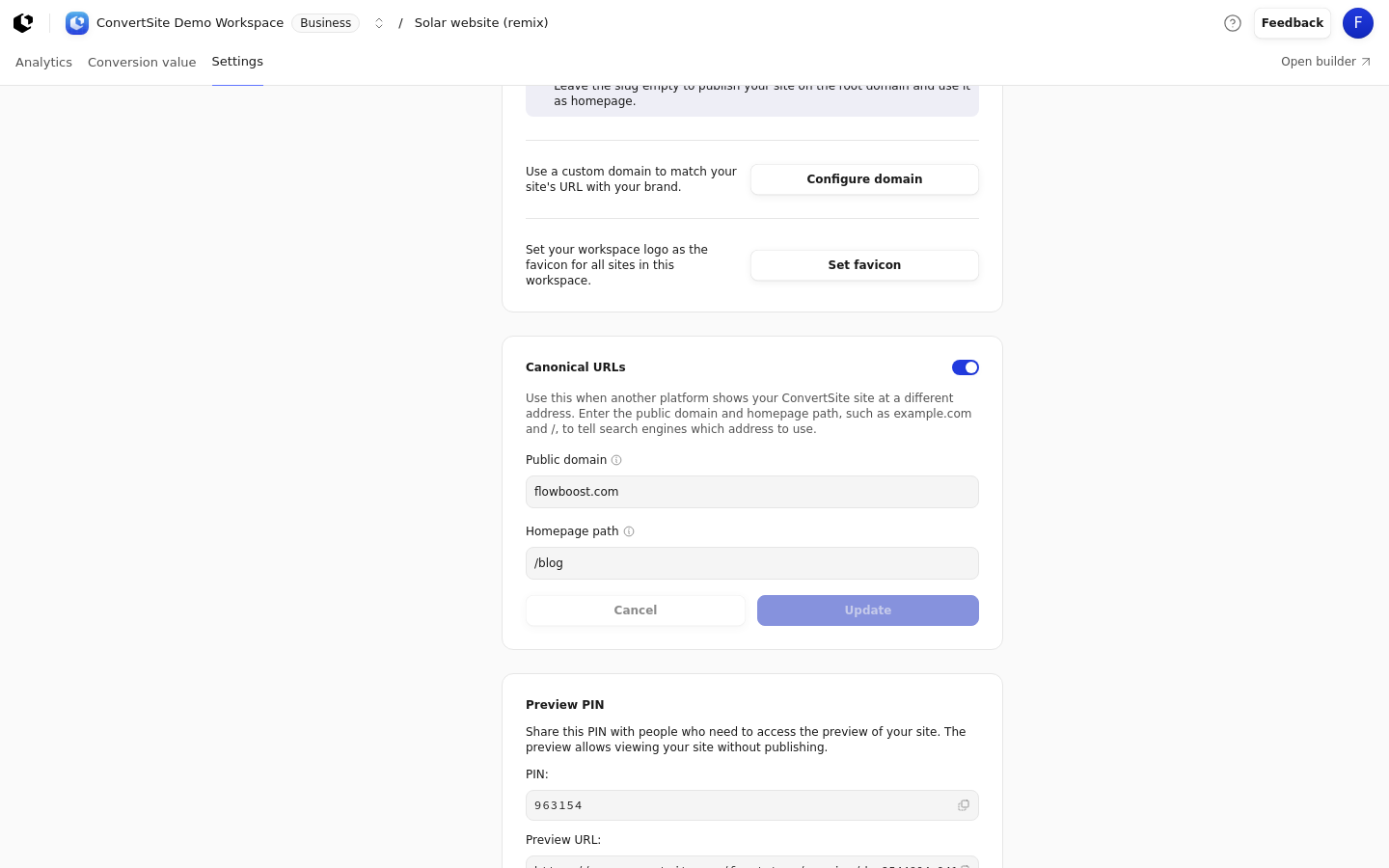Open the user avatar F menu
Screen dimensions: 1389x868
1358,23
